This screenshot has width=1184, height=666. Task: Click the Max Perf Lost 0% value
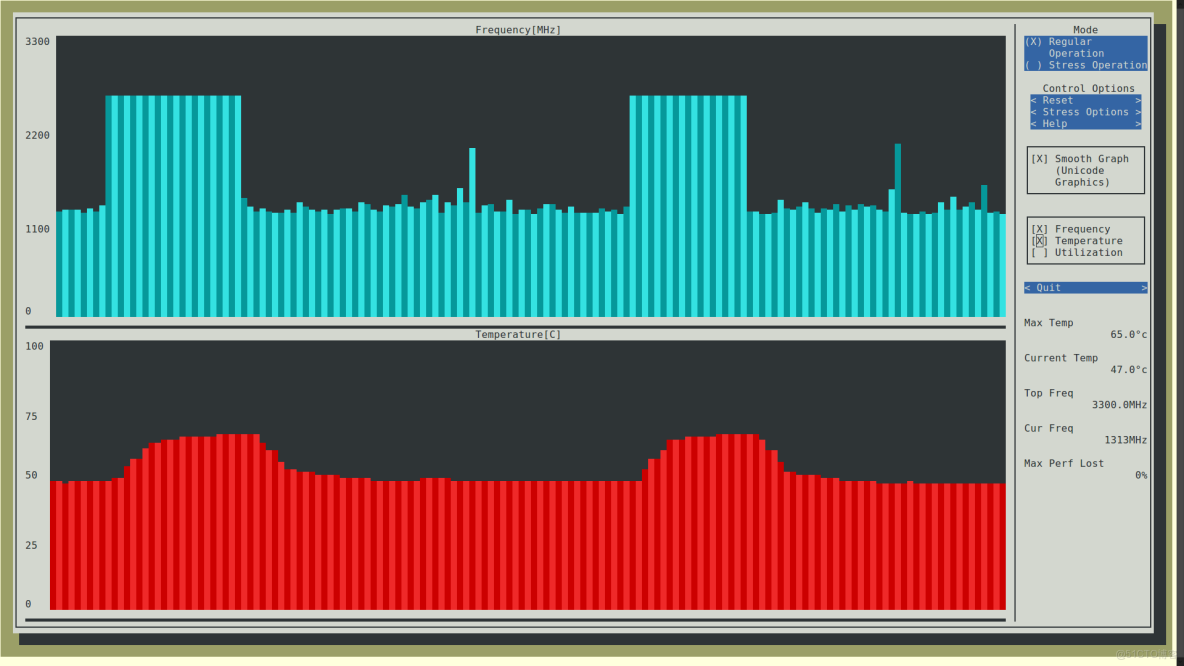click(x=1141, y=475)
